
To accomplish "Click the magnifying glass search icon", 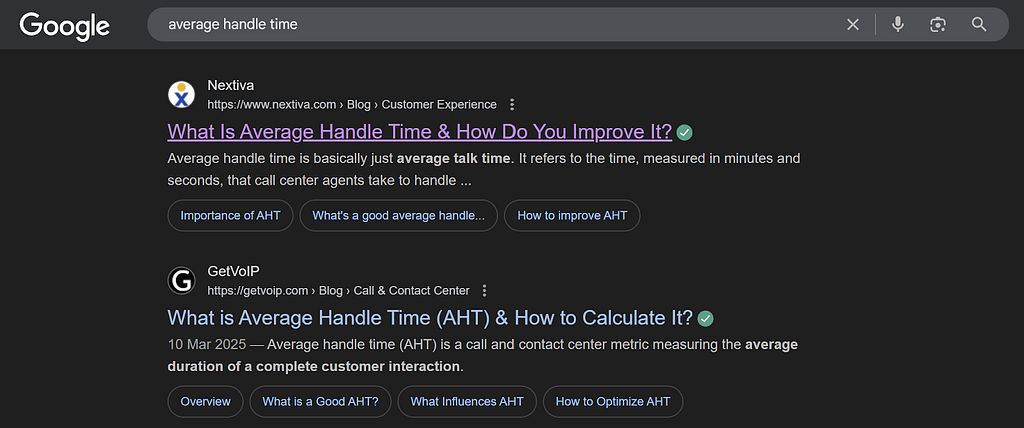I will (x=978, y=25).
